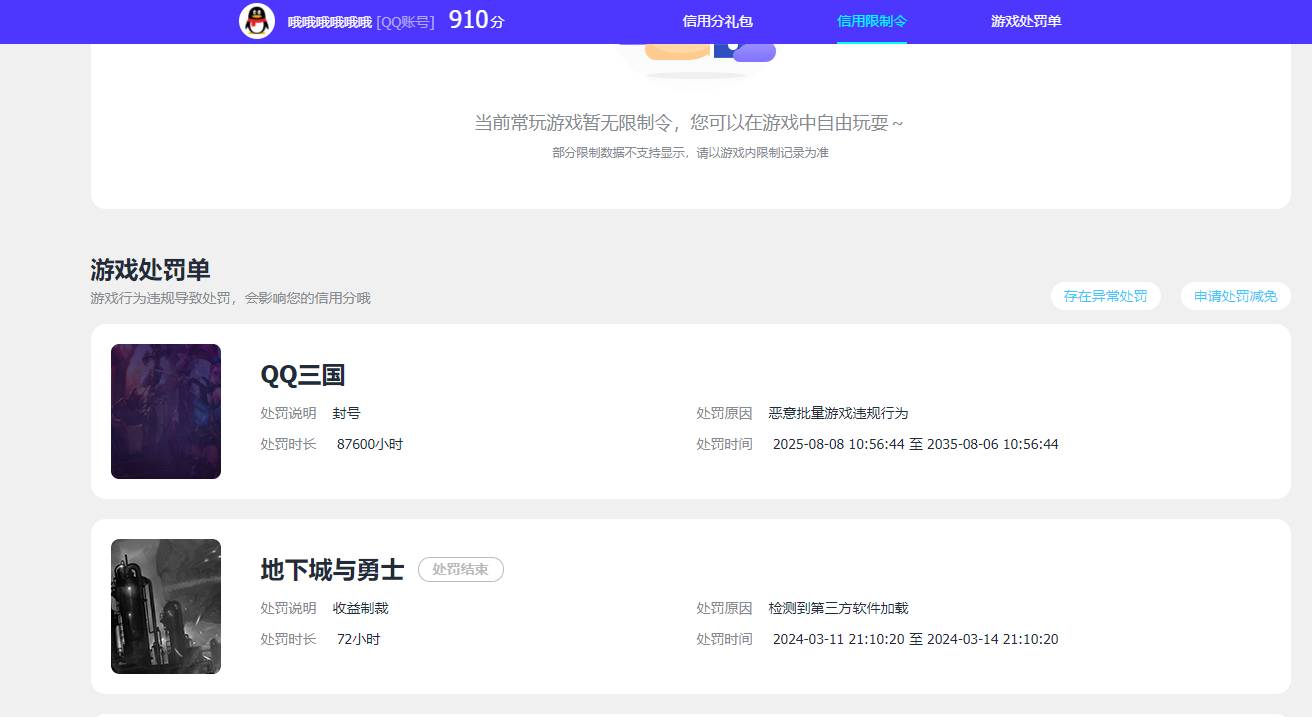1312x717 pixels.
Task: Open the 信用限制令 tab
Action: pyautogui.click(x=870, y=21)
